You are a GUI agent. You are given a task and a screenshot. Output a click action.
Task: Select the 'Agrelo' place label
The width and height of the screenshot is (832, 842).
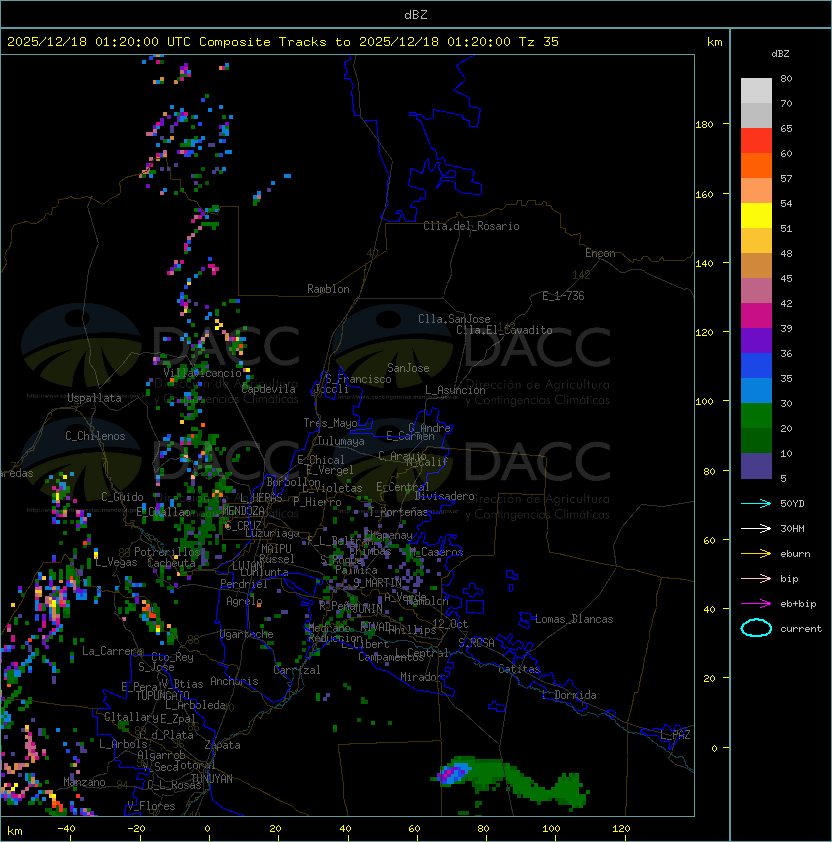244,601
